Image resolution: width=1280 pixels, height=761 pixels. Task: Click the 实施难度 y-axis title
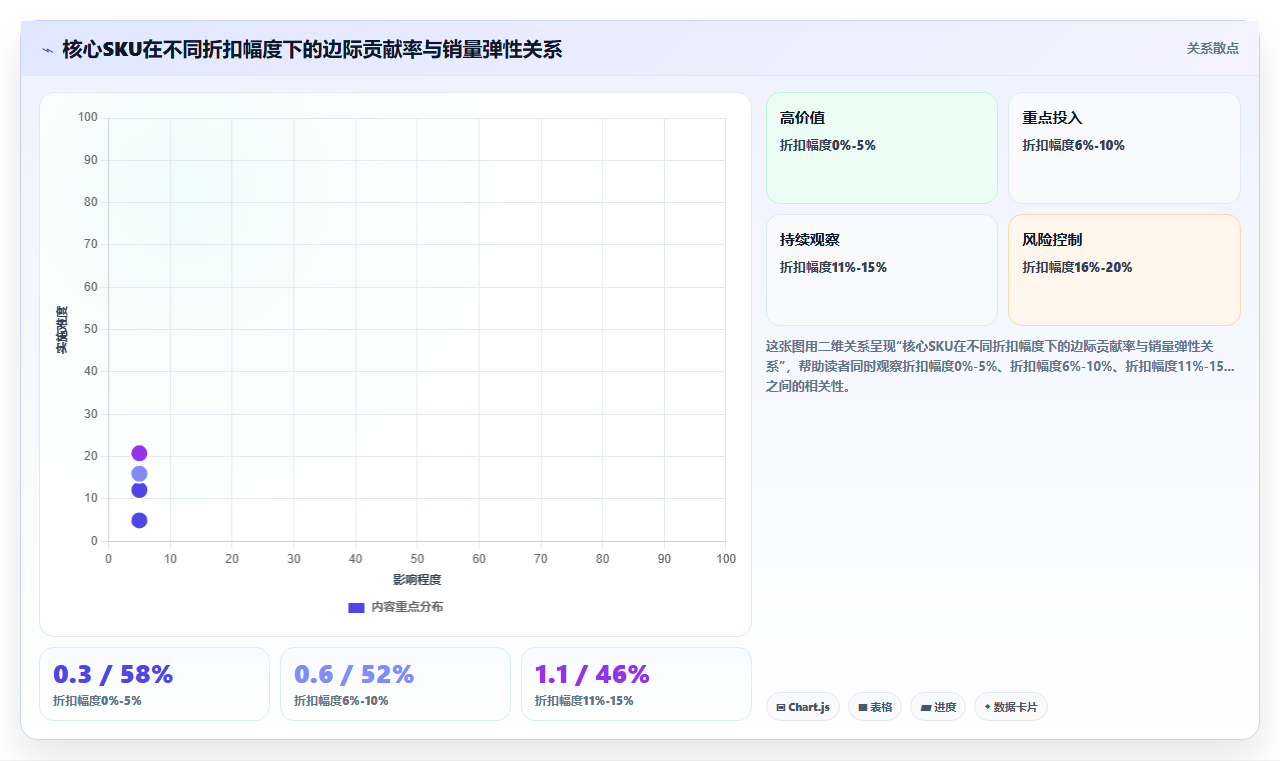click(x=62, y=330)
